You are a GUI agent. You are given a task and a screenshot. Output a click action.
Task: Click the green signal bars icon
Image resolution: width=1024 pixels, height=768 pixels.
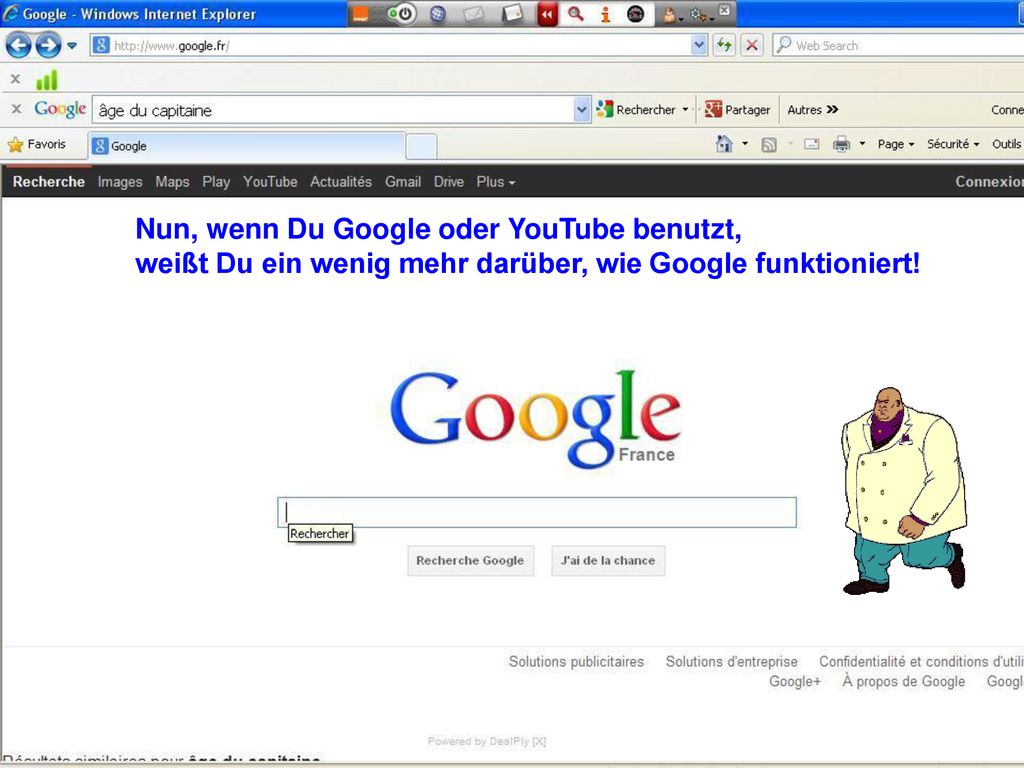click(47, 80)
